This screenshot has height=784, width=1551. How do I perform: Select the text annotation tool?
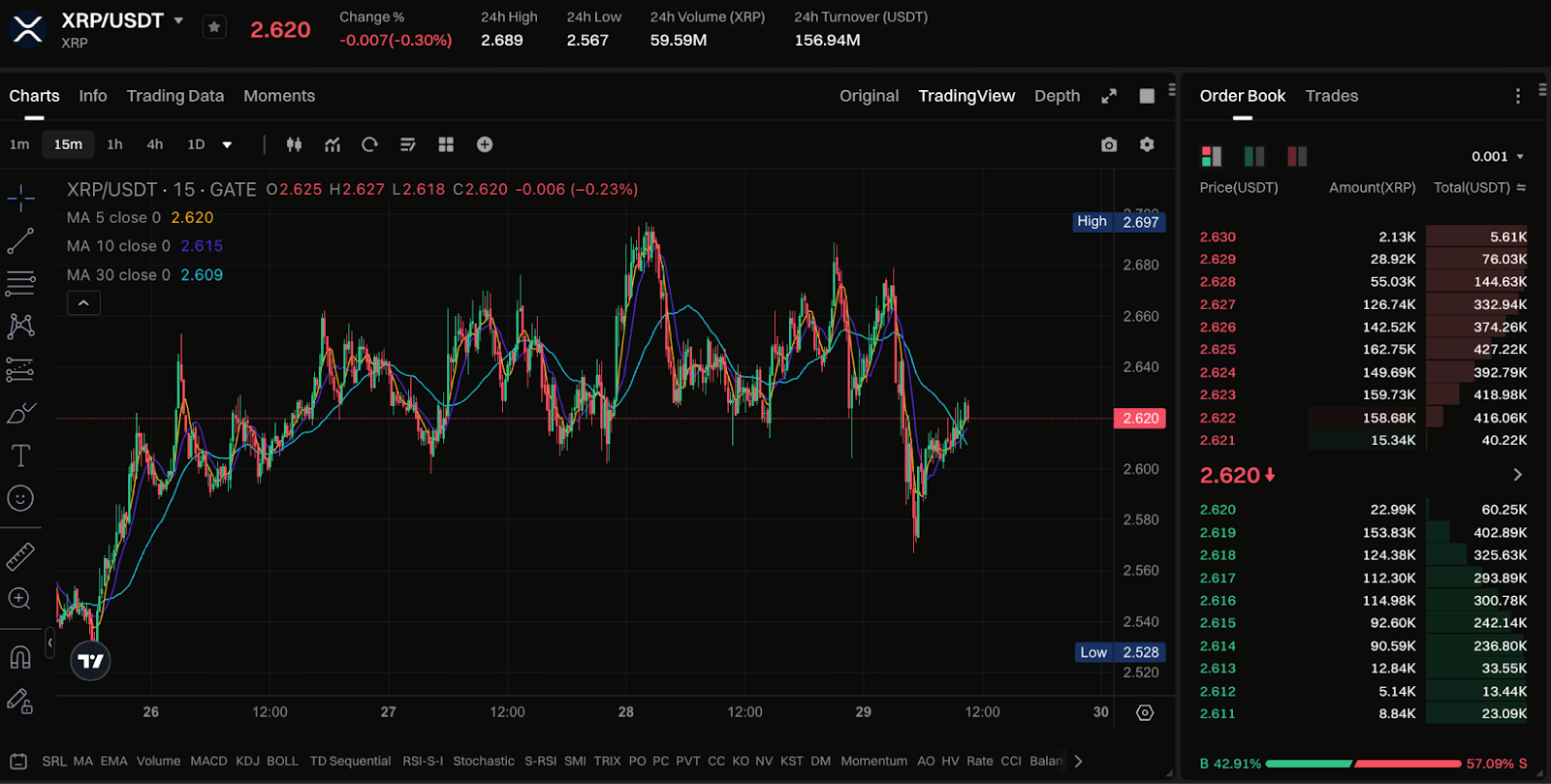point(20,455)
